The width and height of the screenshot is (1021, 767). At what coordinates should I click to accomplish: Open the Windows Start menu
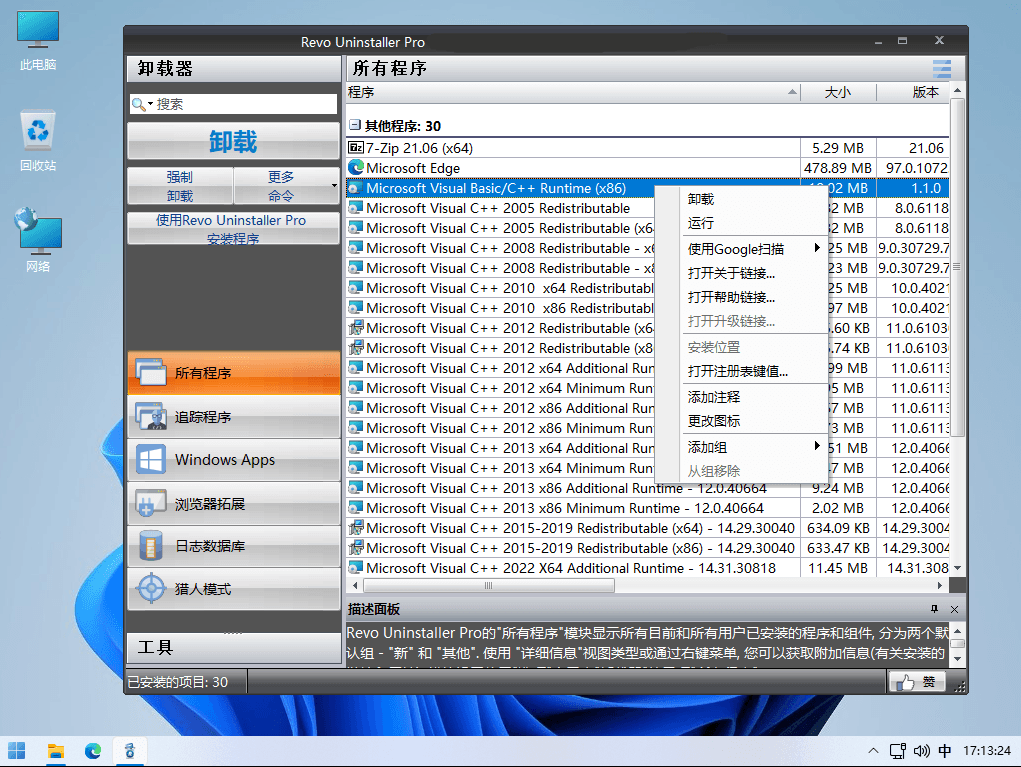[x=17, y=751]
